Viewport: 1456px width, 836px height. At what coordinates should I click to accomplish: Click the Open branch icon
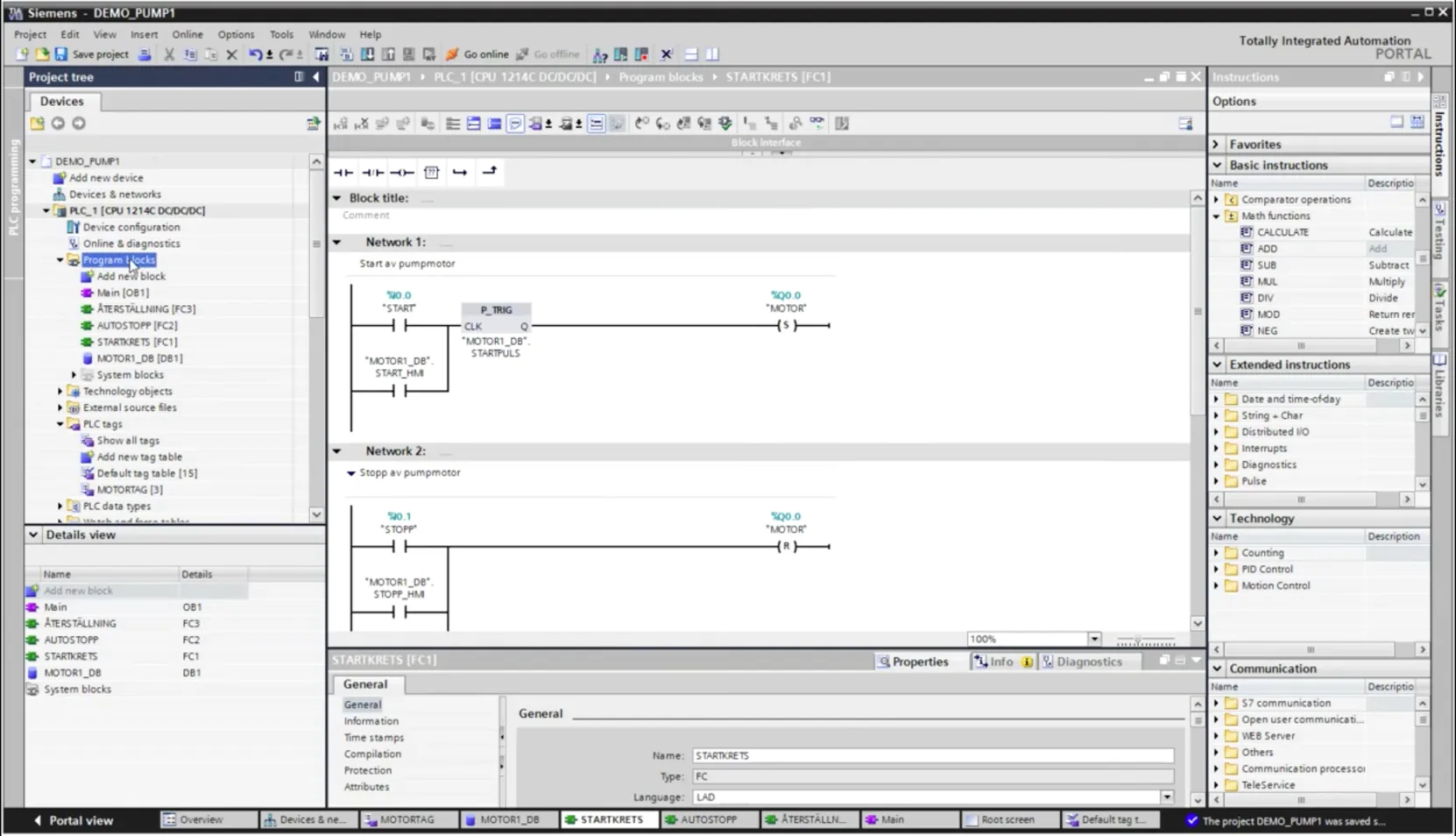(460, 172)
